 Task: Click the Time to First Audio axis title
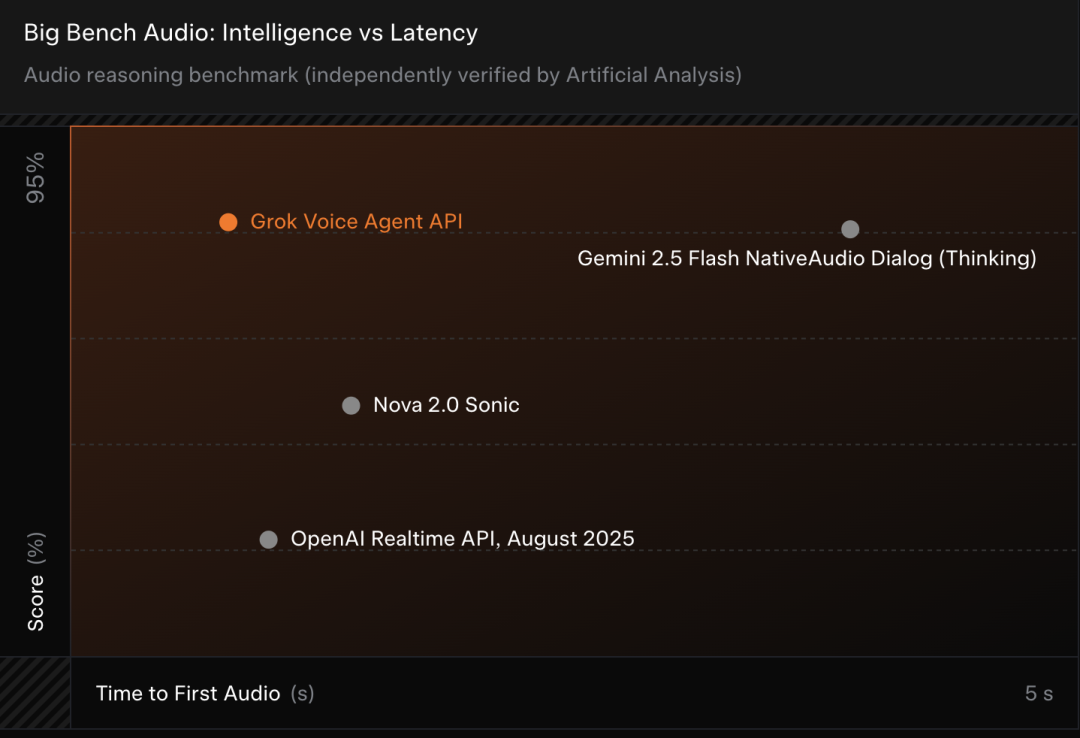(x=188, y=693)
